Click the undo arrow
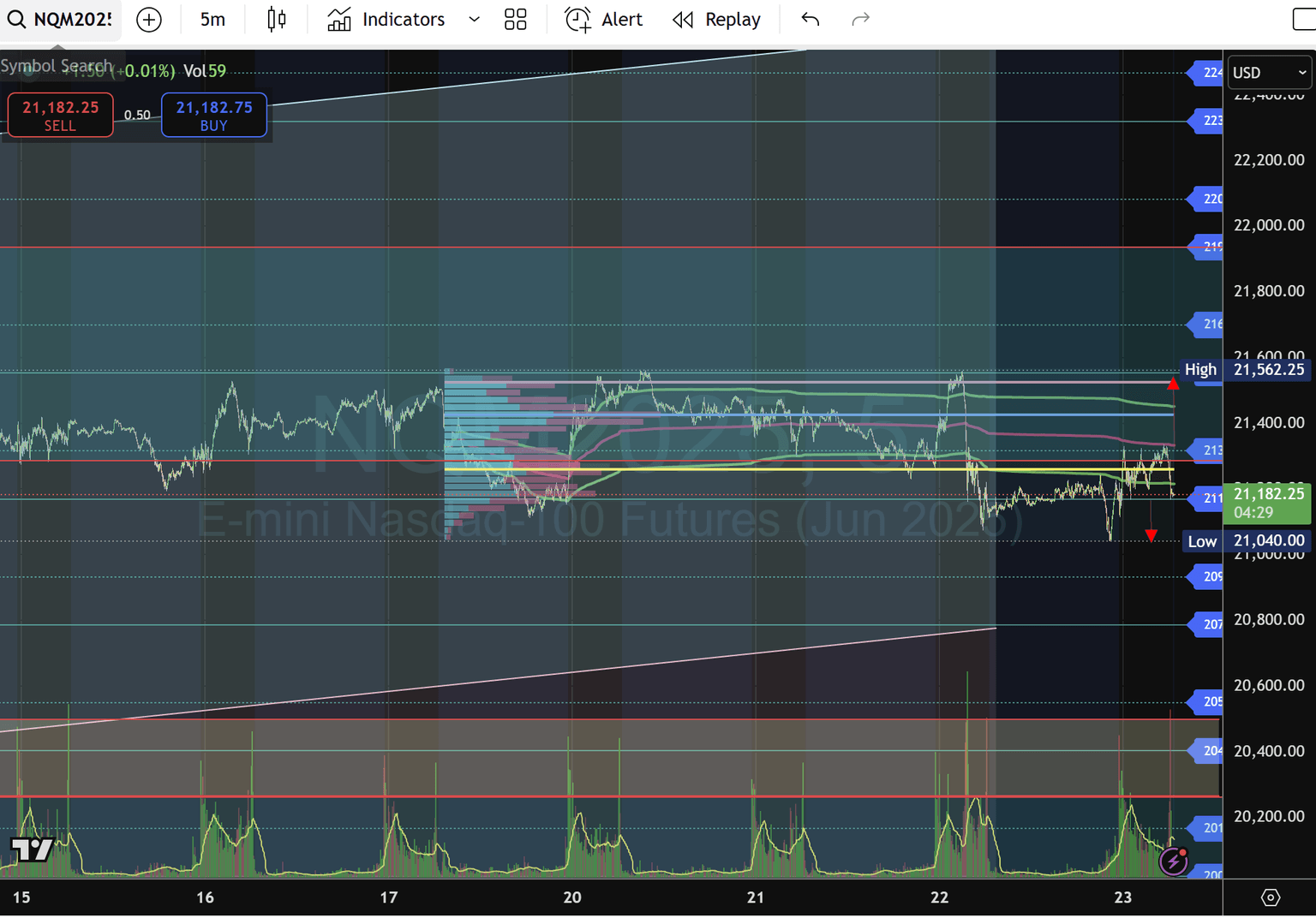This screenshot has width=1316, height=918. (x=809, y=19)
